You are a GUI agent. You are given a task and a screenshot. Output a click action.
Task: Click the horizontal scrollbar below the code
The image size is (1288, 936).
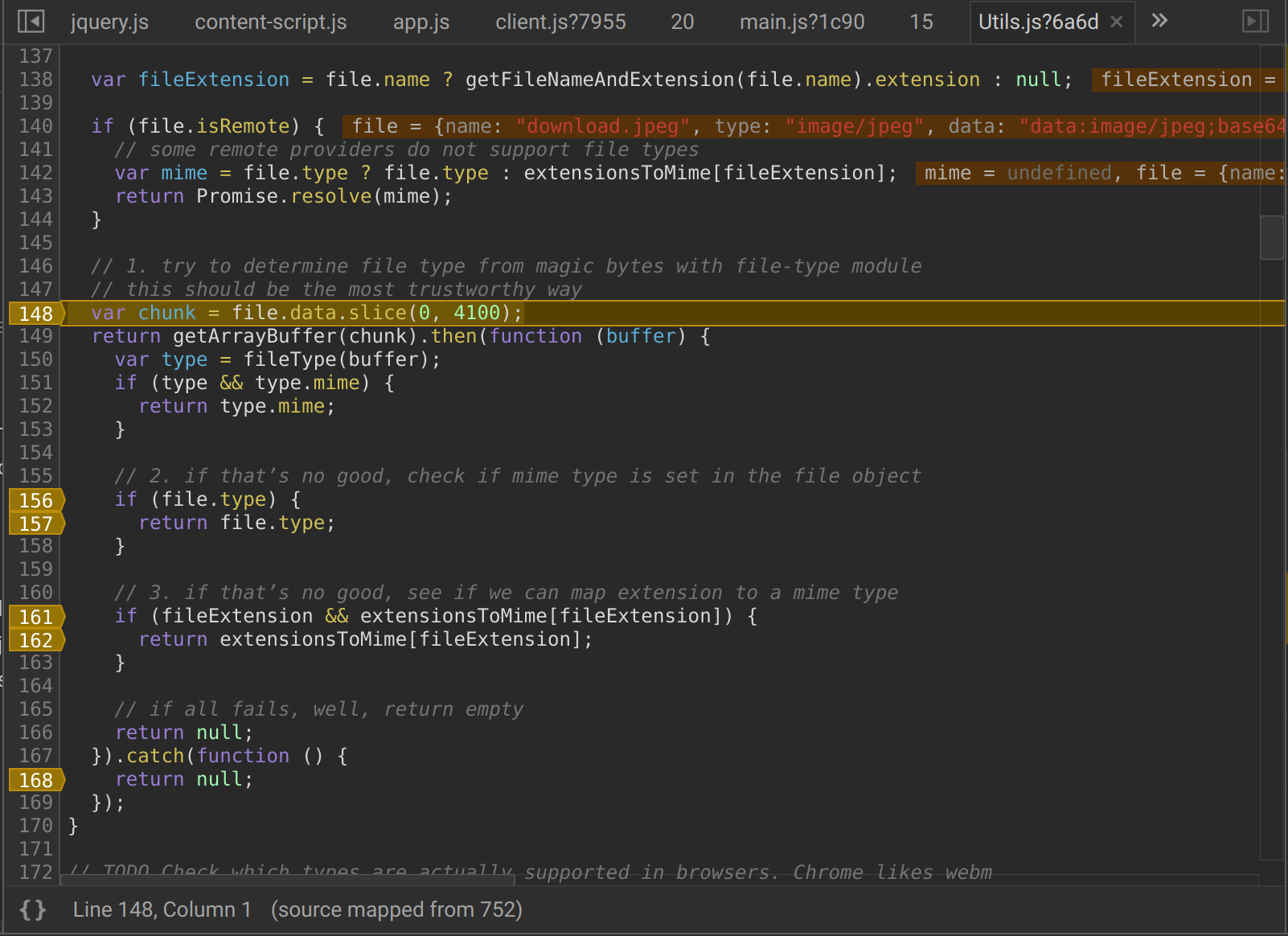click(x=281, y=881)
